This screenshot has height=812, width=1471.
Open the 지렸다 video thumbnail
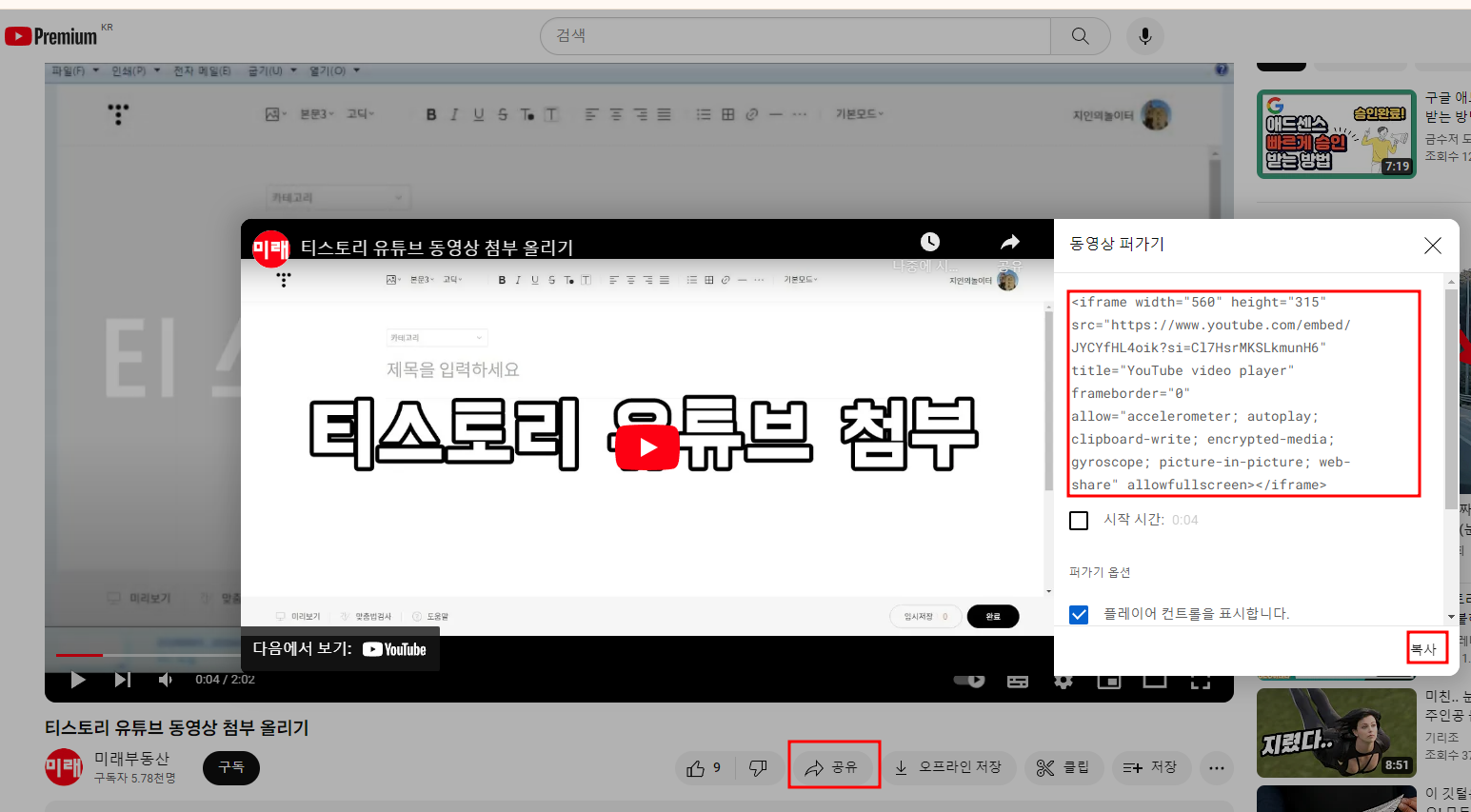(x=1337, y=732)
